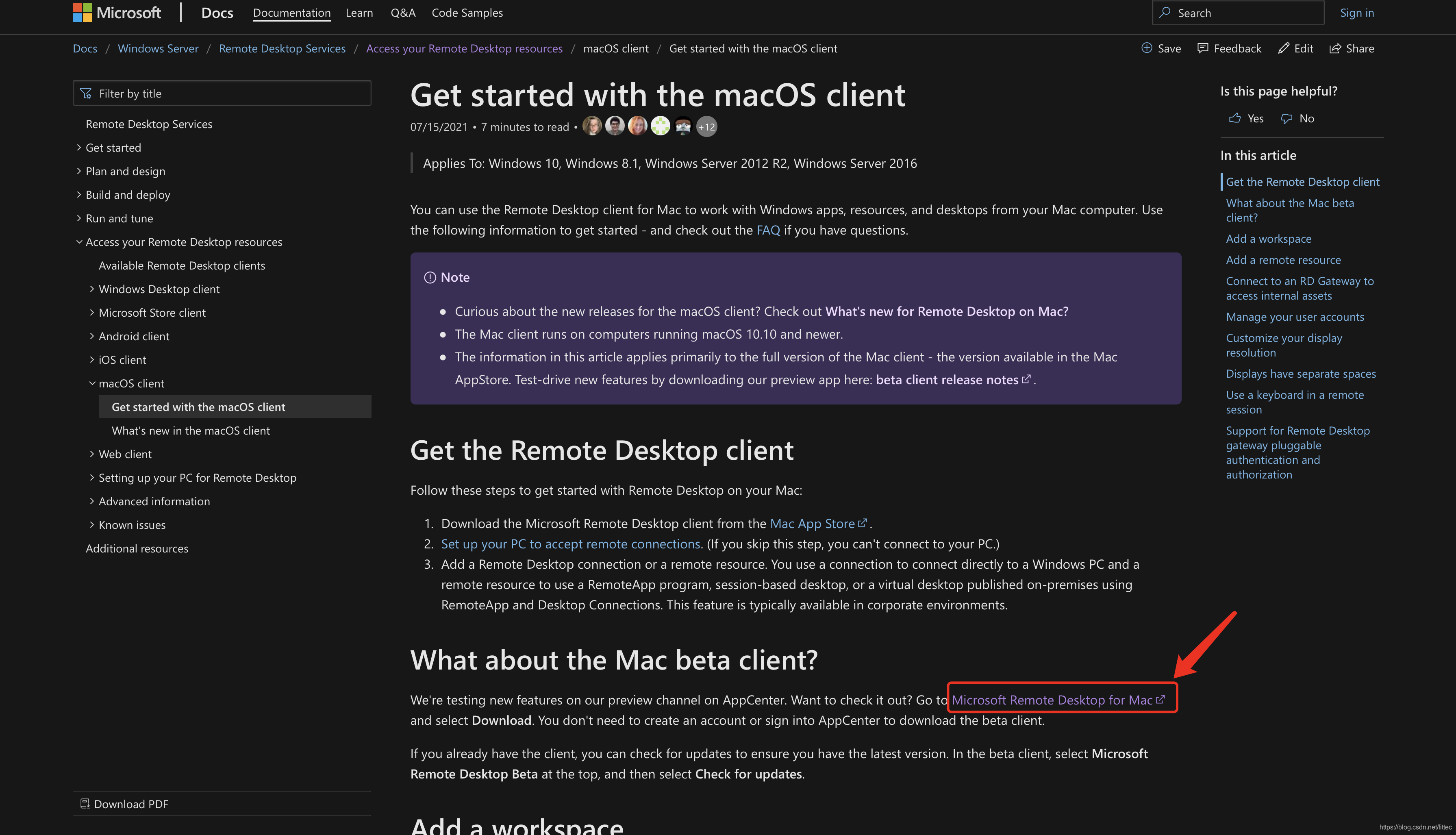Expand the Android client node
This screenshot has height=835, width=1456.
coord(92,335)
